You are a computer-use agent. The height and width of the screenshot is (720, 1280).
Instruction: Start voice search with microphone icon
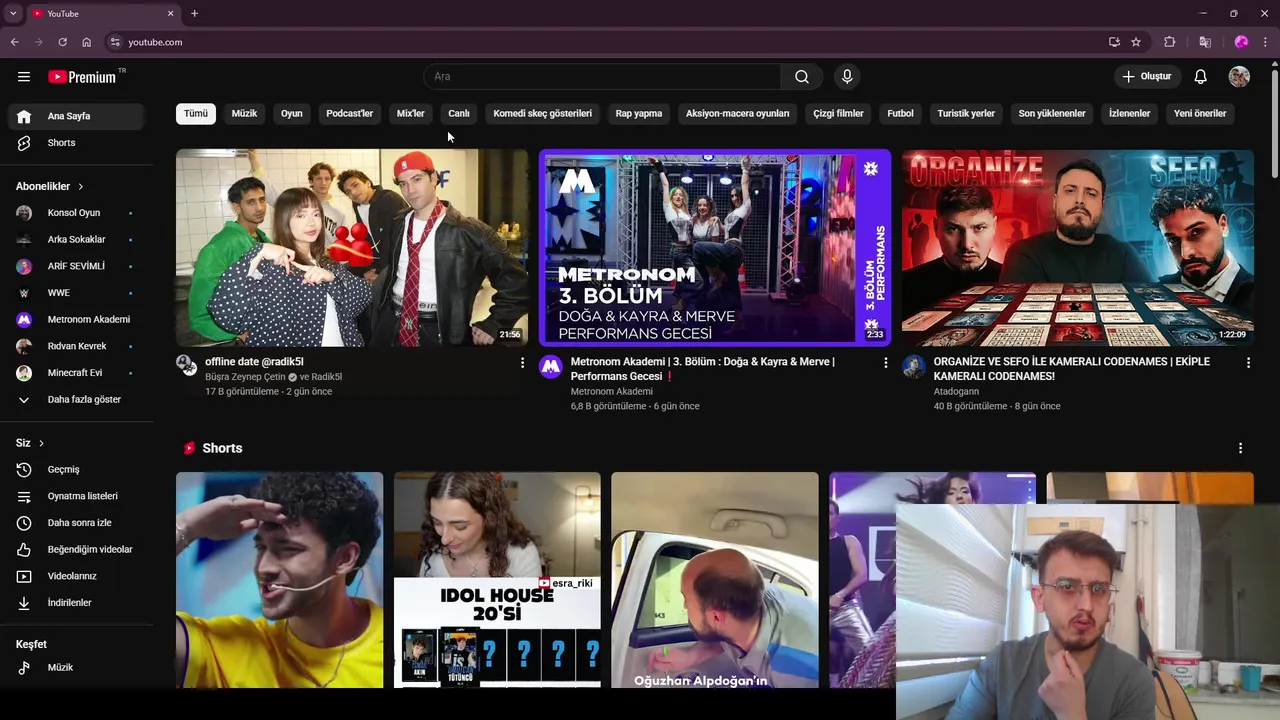pyautogui.click(x=847, y=77)
